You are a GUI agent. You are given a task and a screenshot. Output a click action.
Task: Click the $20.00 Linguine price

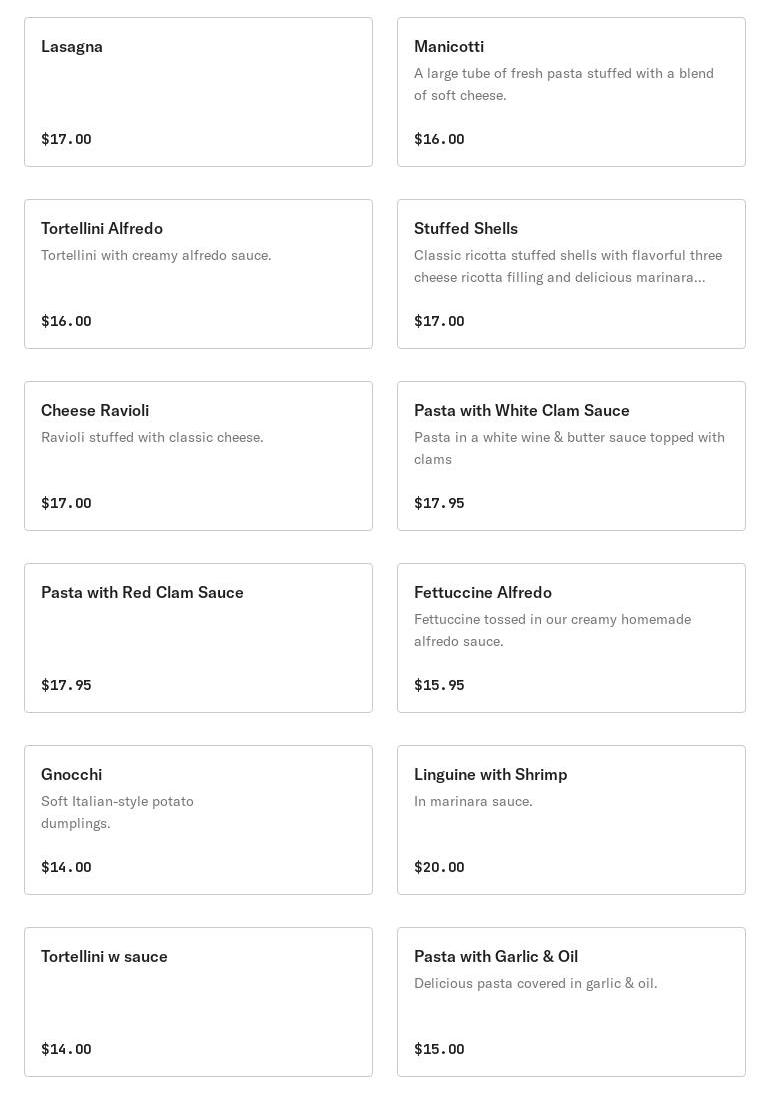pyautogui.click(x=439, y=867)
